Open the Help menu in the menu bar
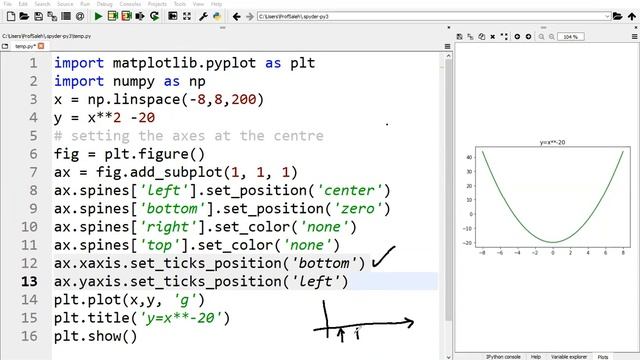This screenshot has height=360, width=640. pos(216,4)
